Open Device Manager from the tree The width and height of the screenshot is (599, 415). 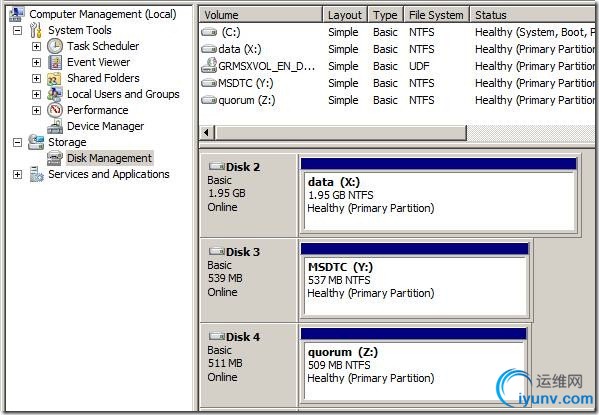[x=105, y=126]
